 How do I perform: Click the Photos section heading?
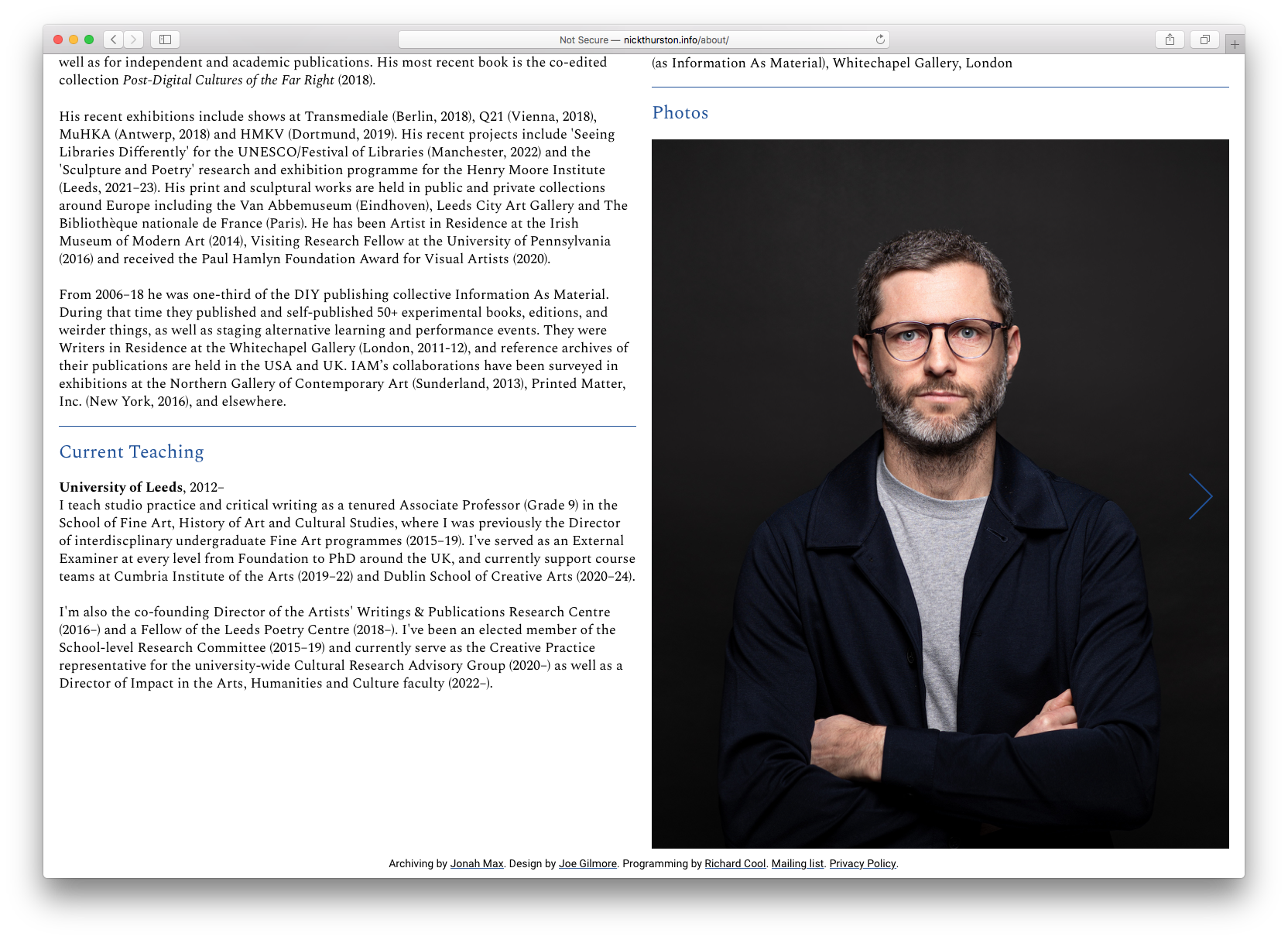click(x=680, y=113)
